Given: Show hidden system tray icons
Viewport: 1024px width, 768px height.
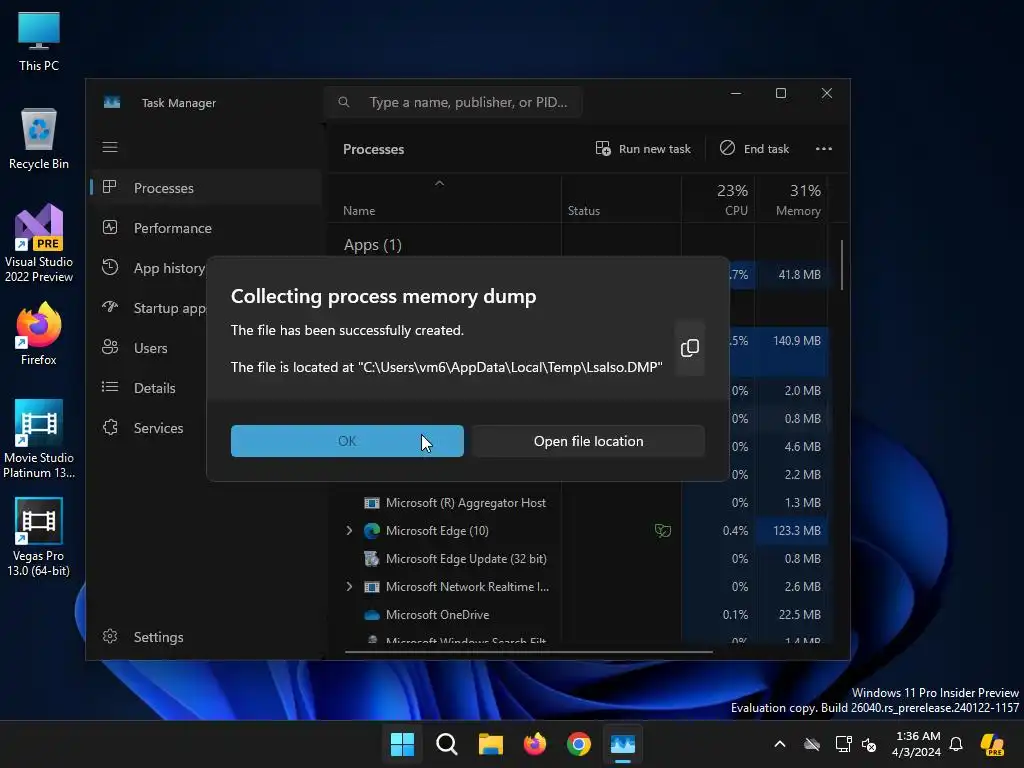Looking at the screenshot, I should coord(780,744).
